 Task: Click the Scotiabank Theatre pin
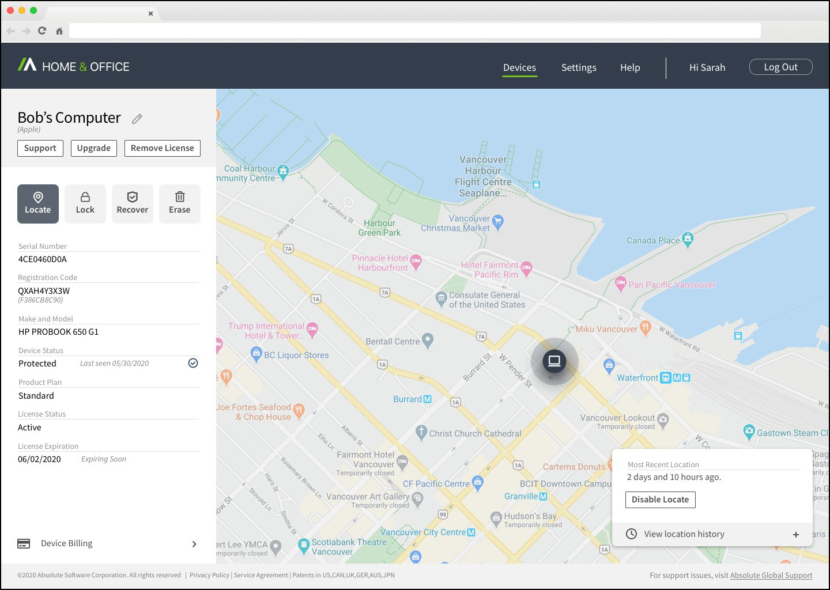[x=303, y=544]
